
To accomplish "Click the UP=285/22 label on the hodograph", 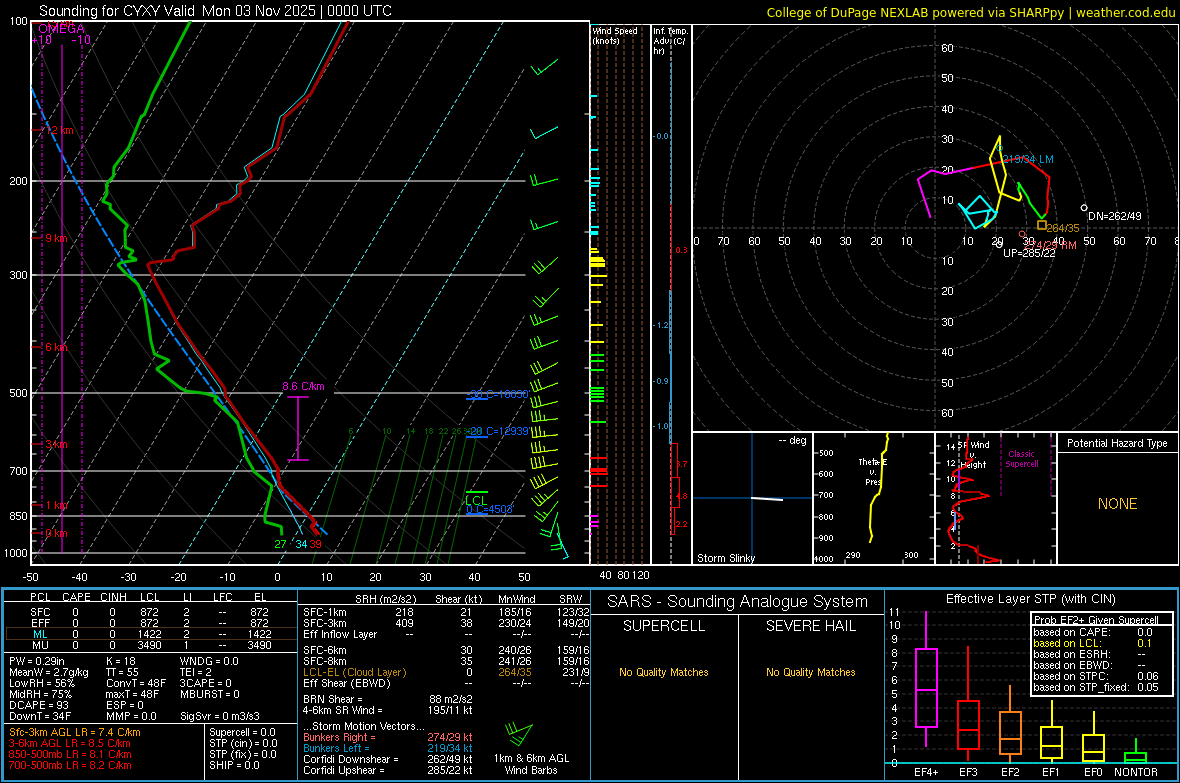I will pyautogui.click(x=1029, y=253).
